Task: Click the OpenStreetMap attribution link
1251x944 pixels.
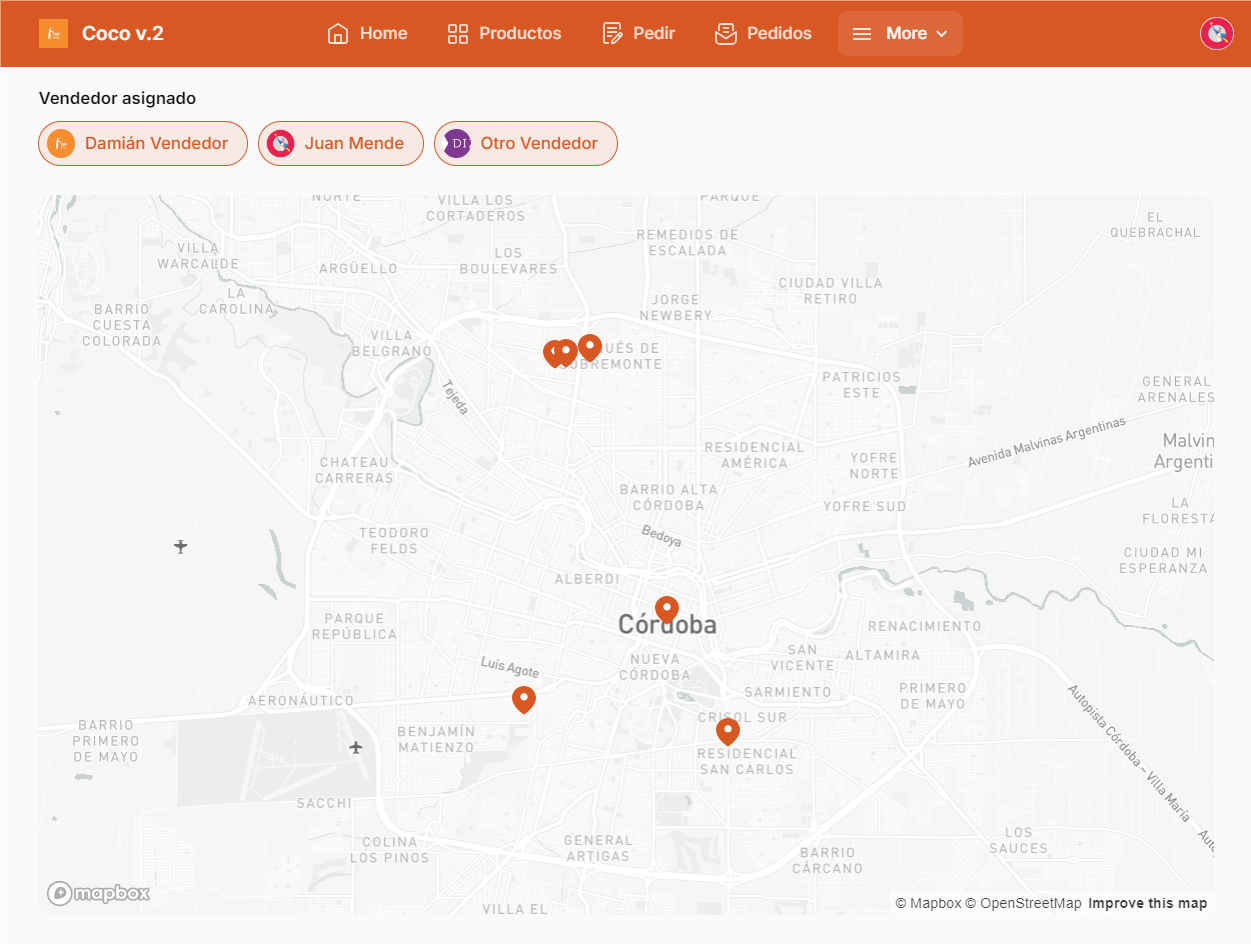Action: [x=1026, y=903]
